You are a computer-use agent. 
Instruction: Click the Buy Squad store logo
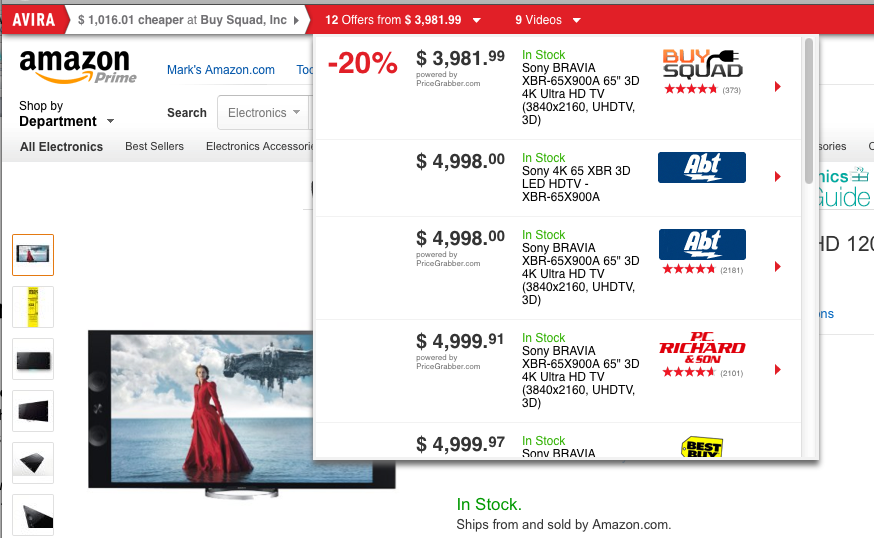point(702,64)
